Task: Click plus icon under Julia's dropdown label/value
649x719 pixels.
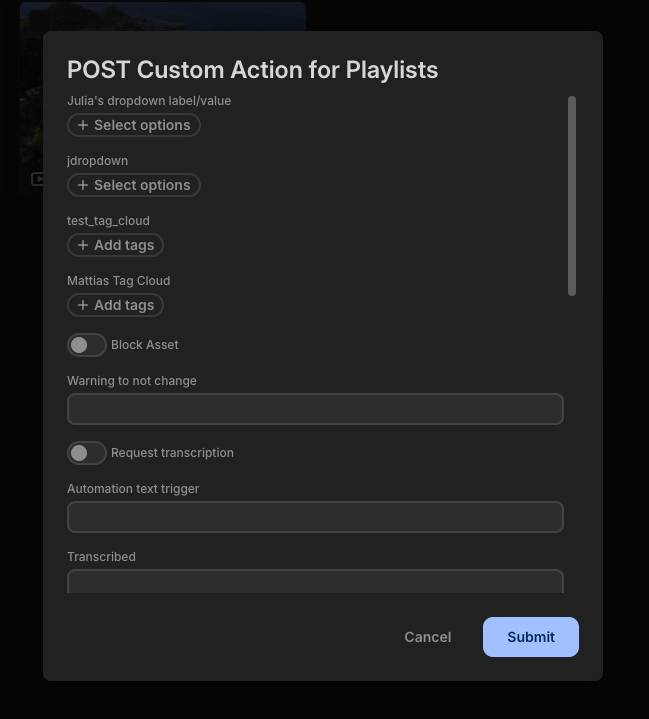Action: click(x=83, y=125)
